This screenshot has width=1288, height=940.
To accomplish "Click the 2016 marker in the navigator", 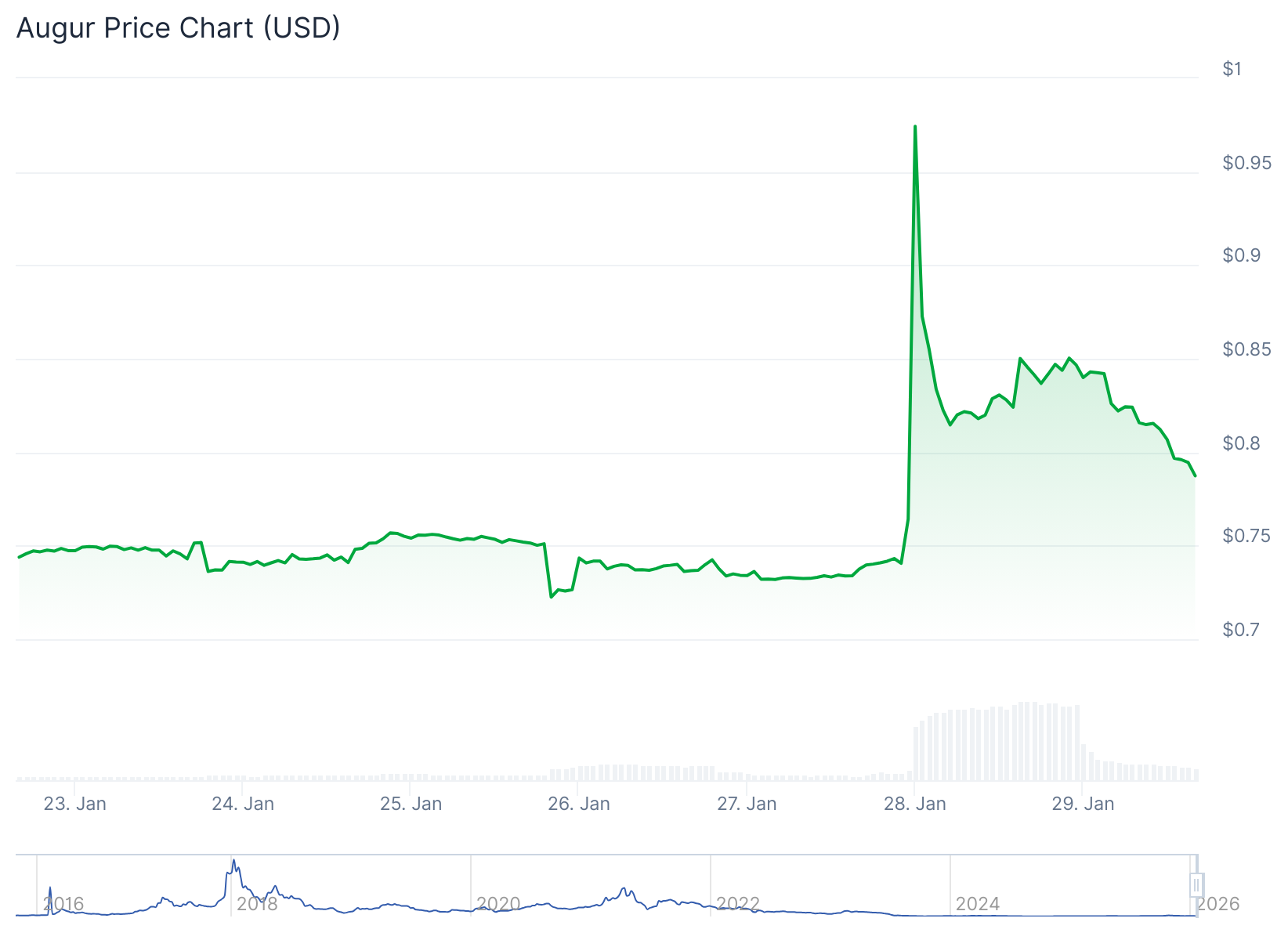I will [63, 904].
